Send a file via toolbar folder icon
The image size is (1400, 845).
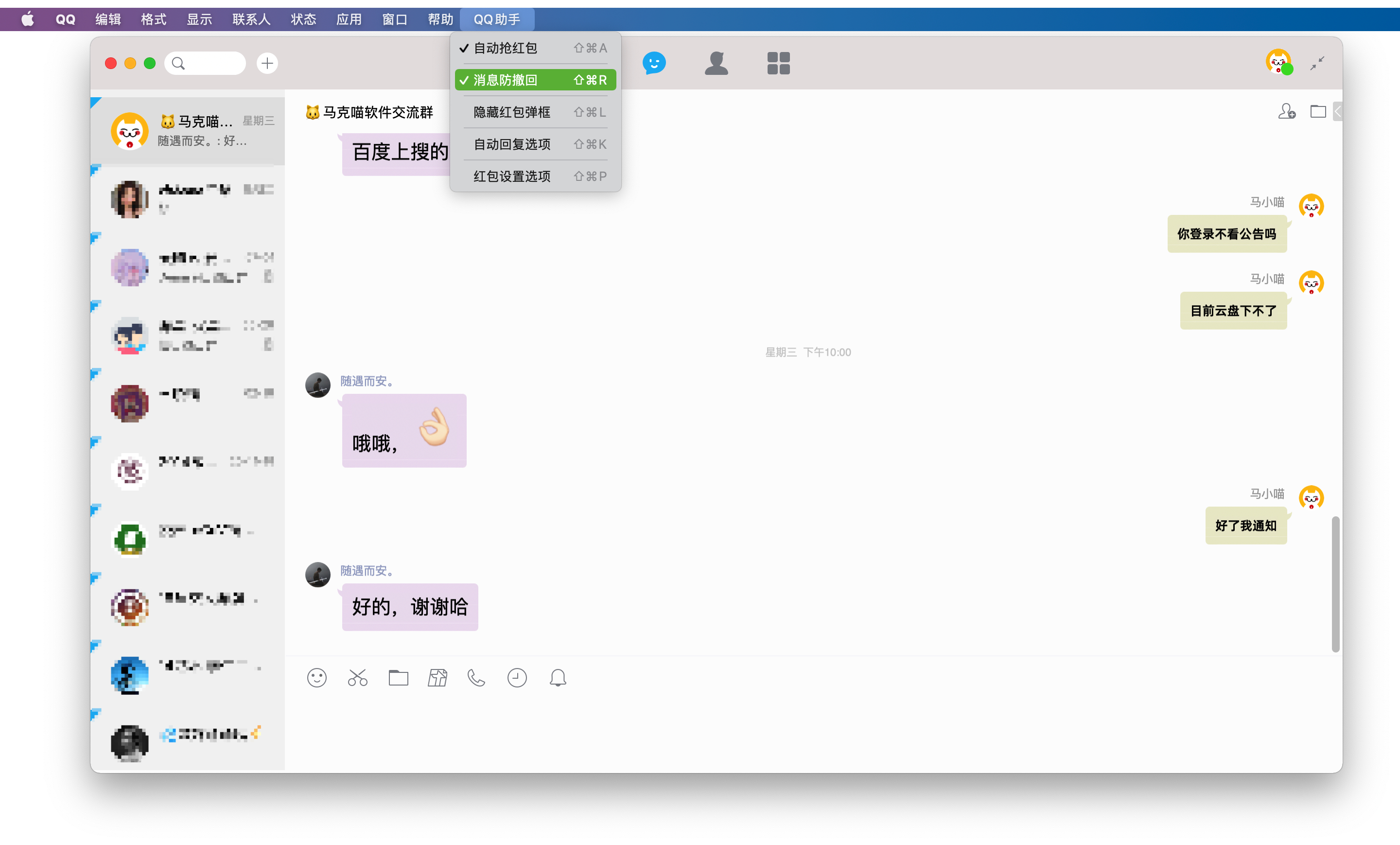398,677
